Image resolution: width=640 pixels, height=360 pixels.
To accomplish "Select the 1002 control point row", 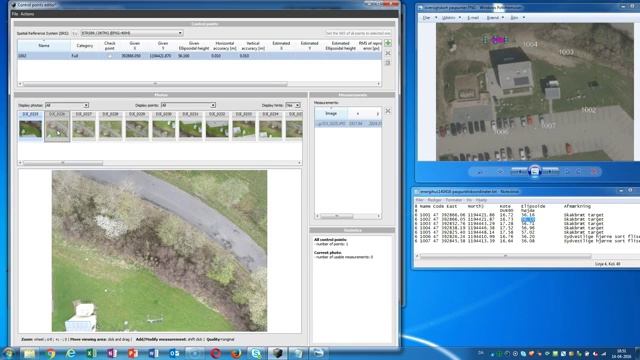I will click(x=199, y=56).
